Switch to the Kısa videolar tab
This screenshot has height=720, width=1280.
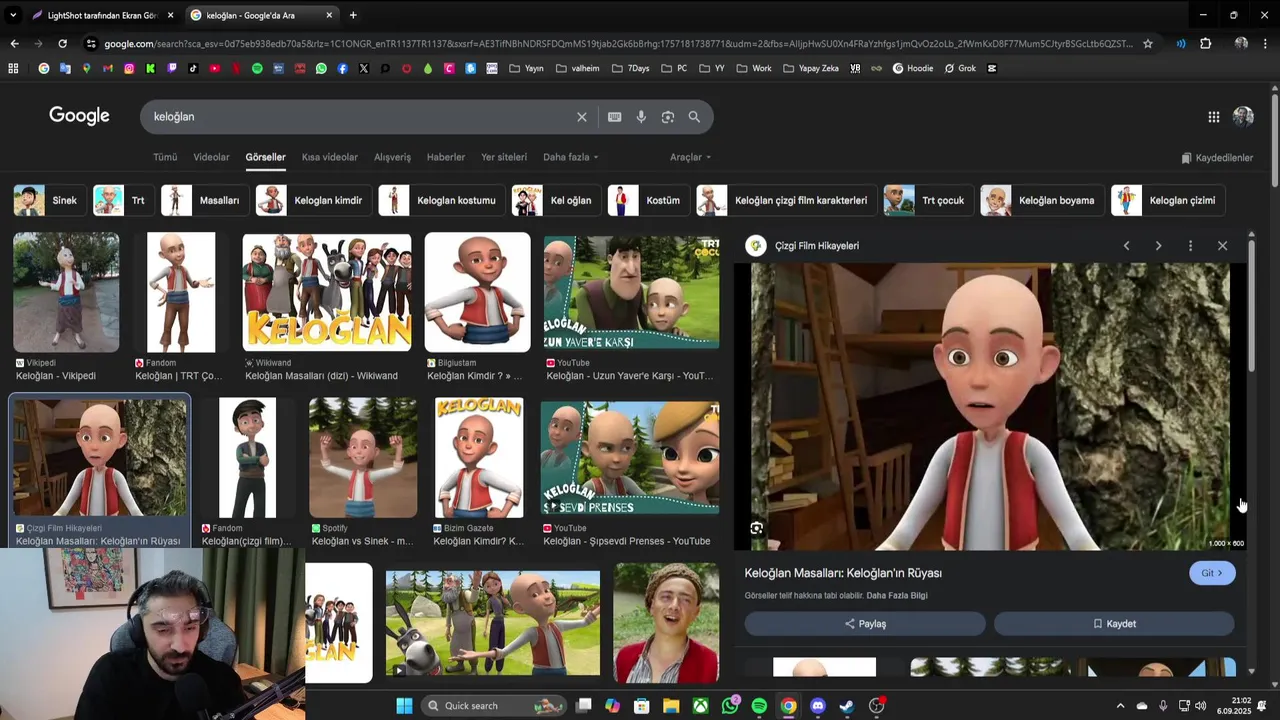tap(330, 158)
